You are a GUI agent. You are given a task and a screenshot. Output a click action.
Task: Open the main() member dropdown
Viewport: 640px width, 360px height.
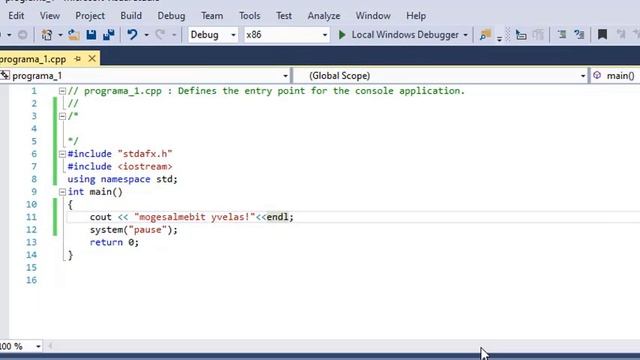pos(616,76)
